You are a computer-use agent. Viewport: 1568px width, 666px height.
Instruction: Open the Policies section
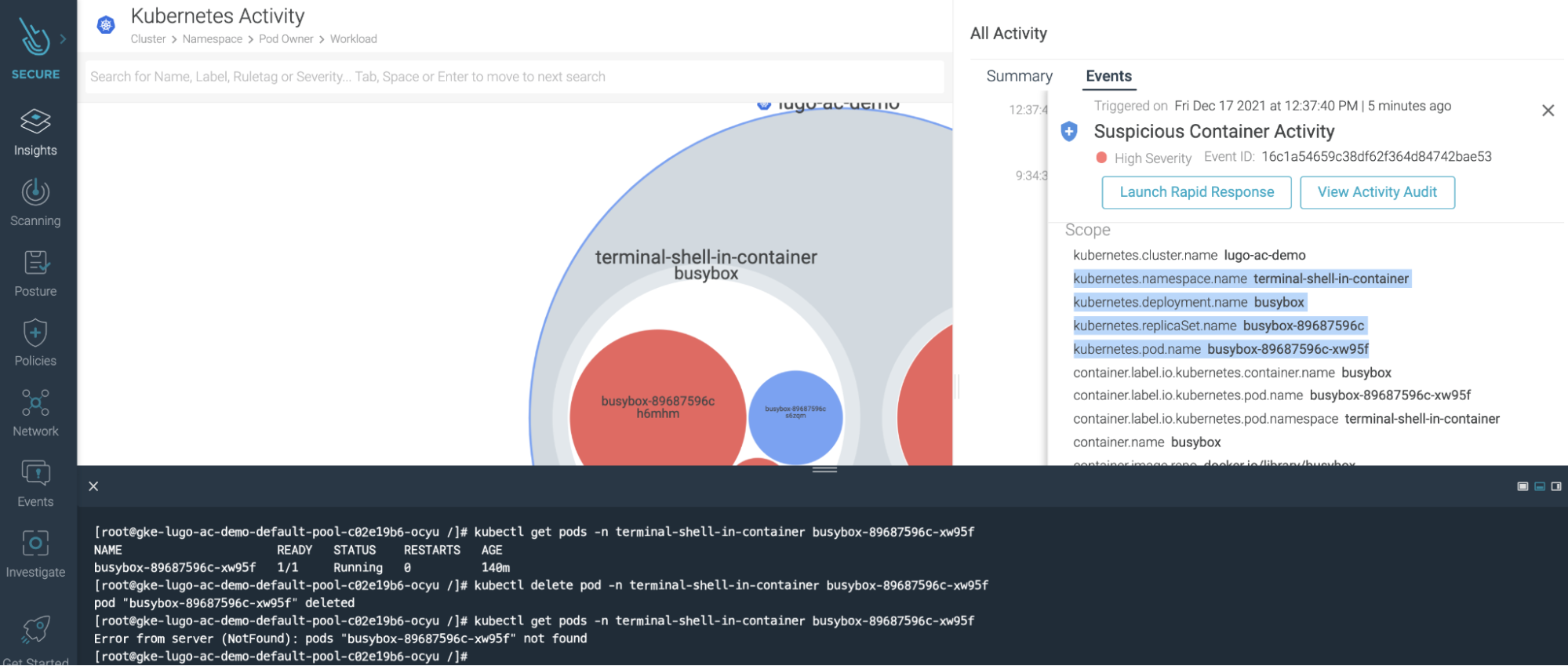(35, 343)
